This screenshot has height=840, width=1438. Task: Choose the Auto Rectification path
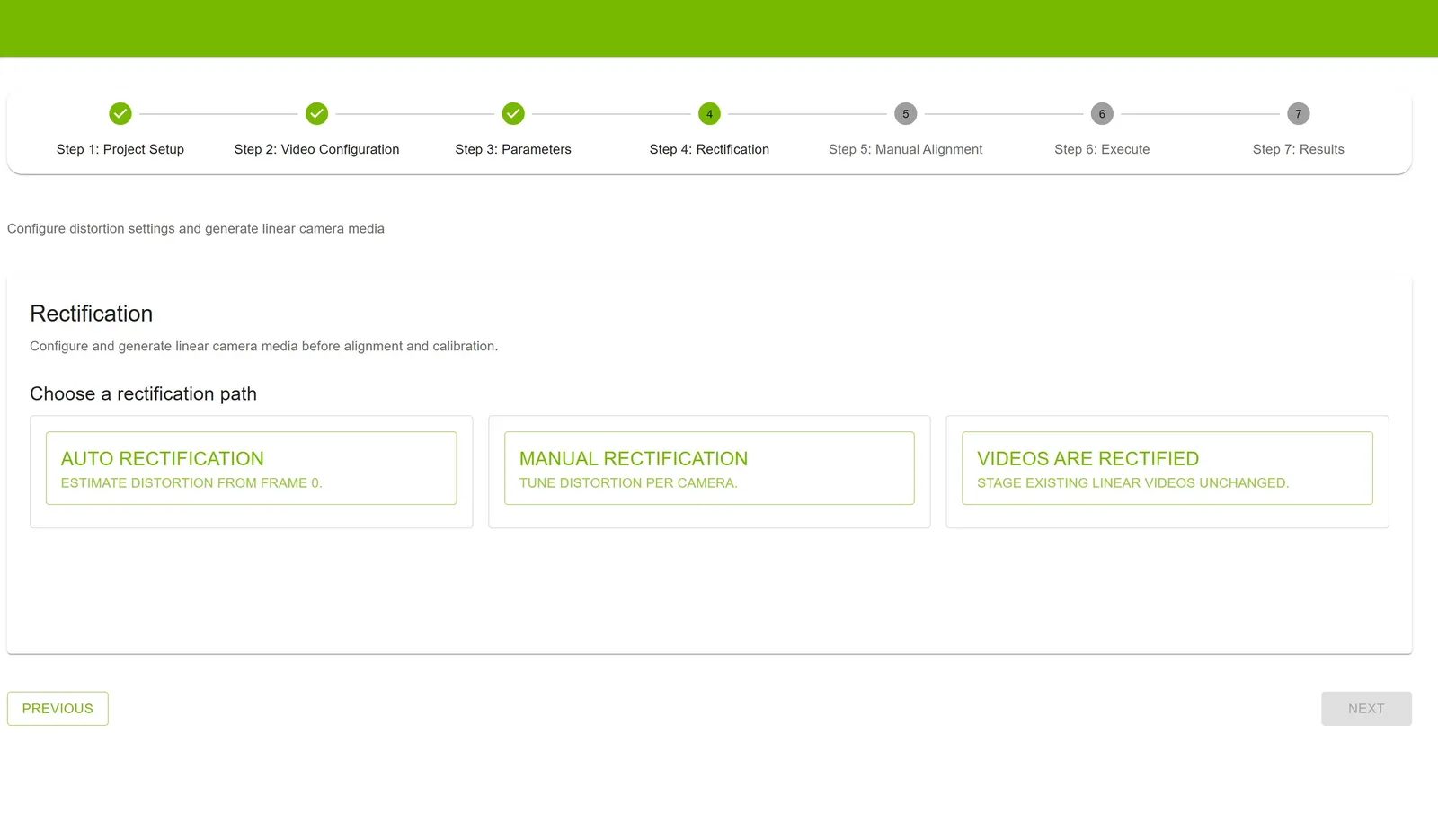(x=251, y=468)
